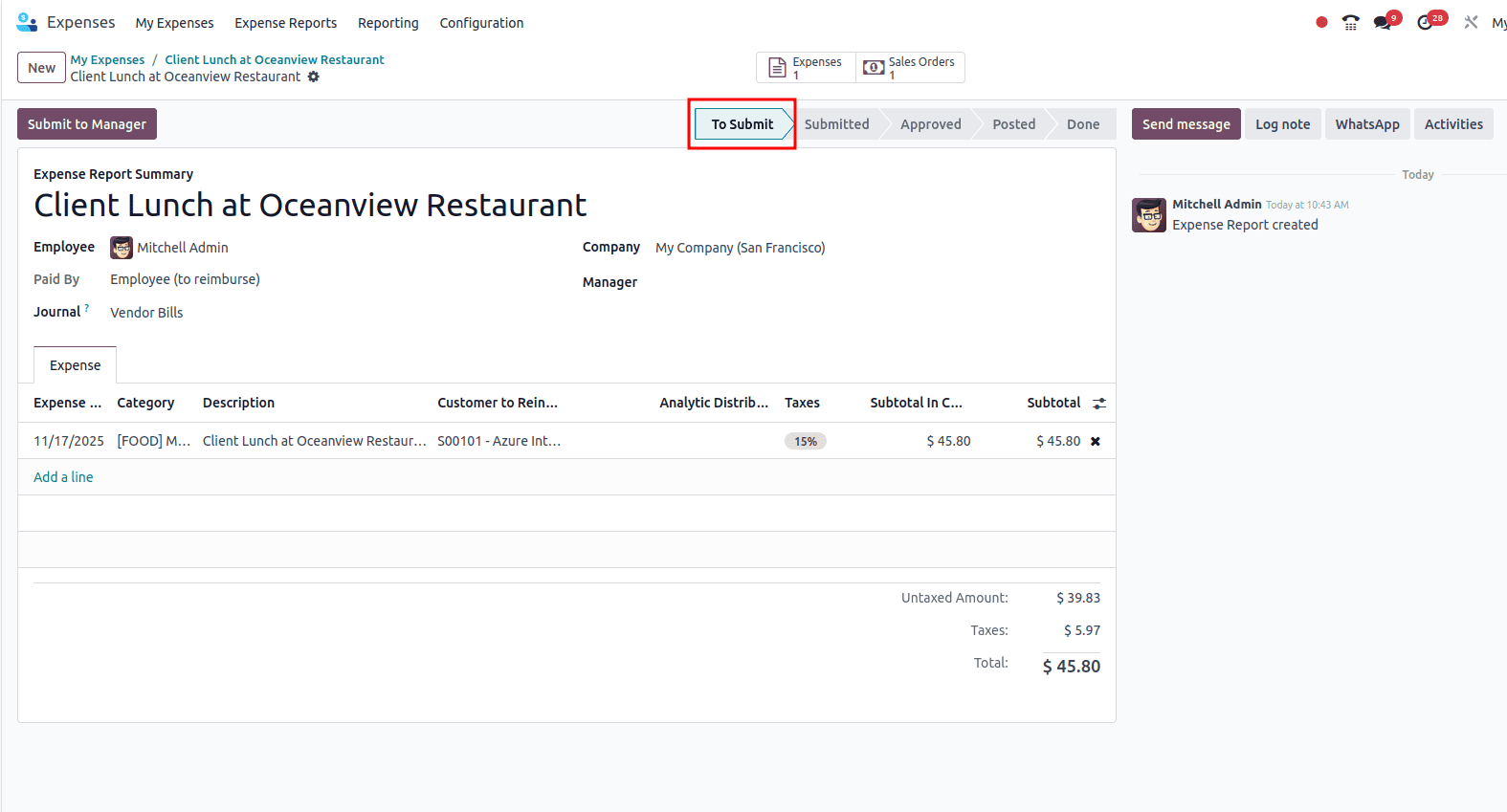Select the Done status stage
1507x812 pixels.
pos(1083,124)
